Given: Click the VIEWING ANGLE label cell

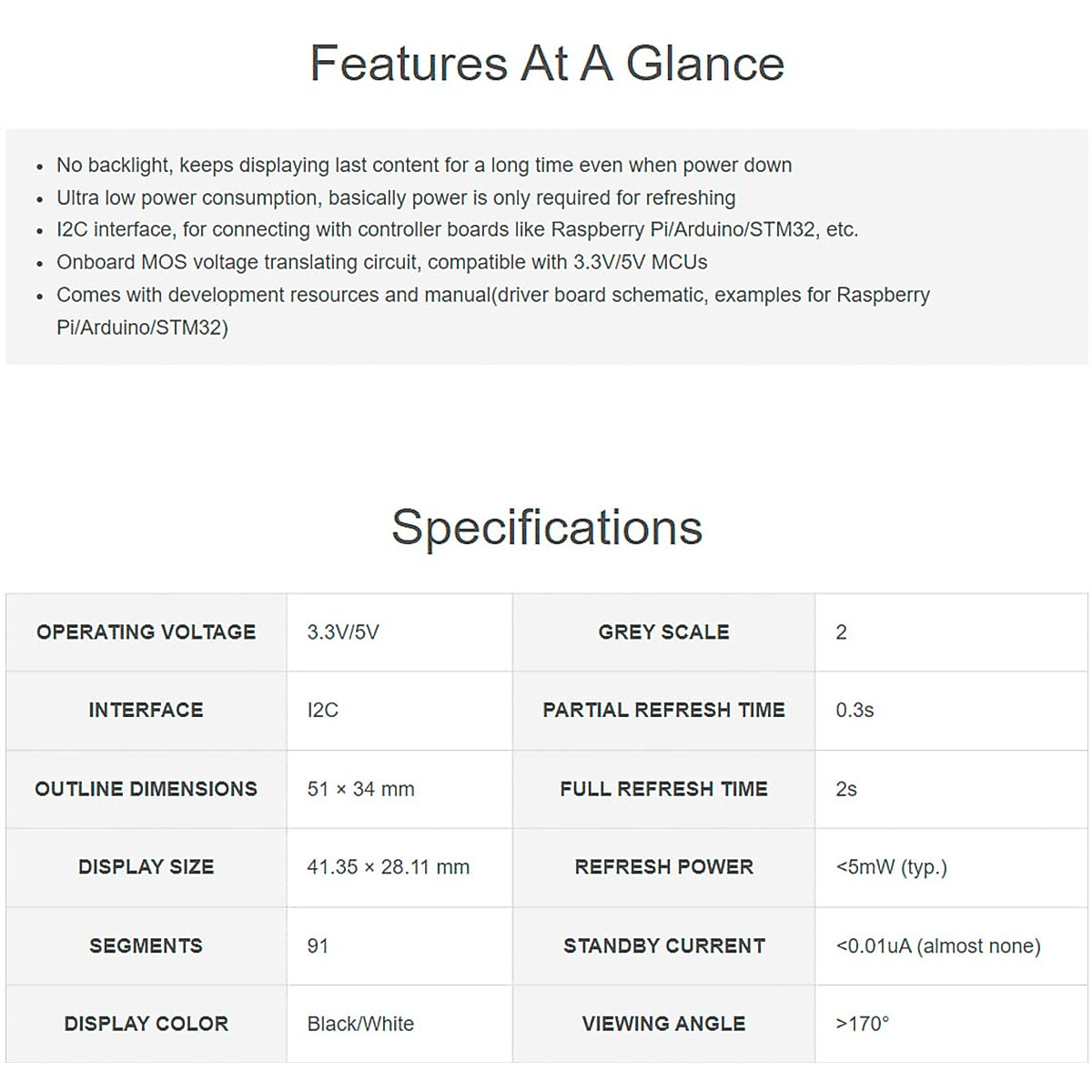Looking at the screenshot, I should (663, 1025).
